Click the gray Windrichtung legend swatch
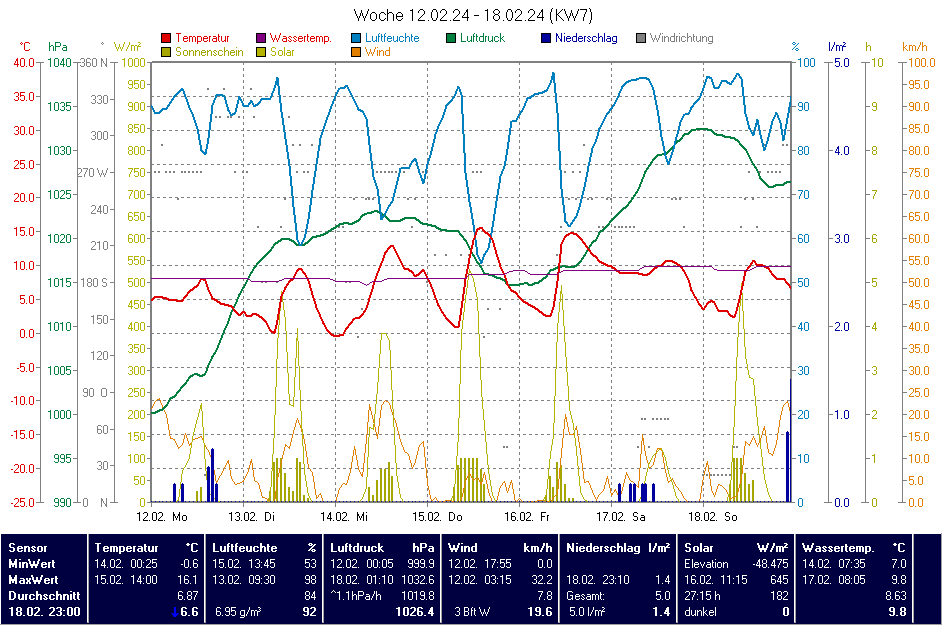Viewport: 950px width, 625px height. point(641,38)
